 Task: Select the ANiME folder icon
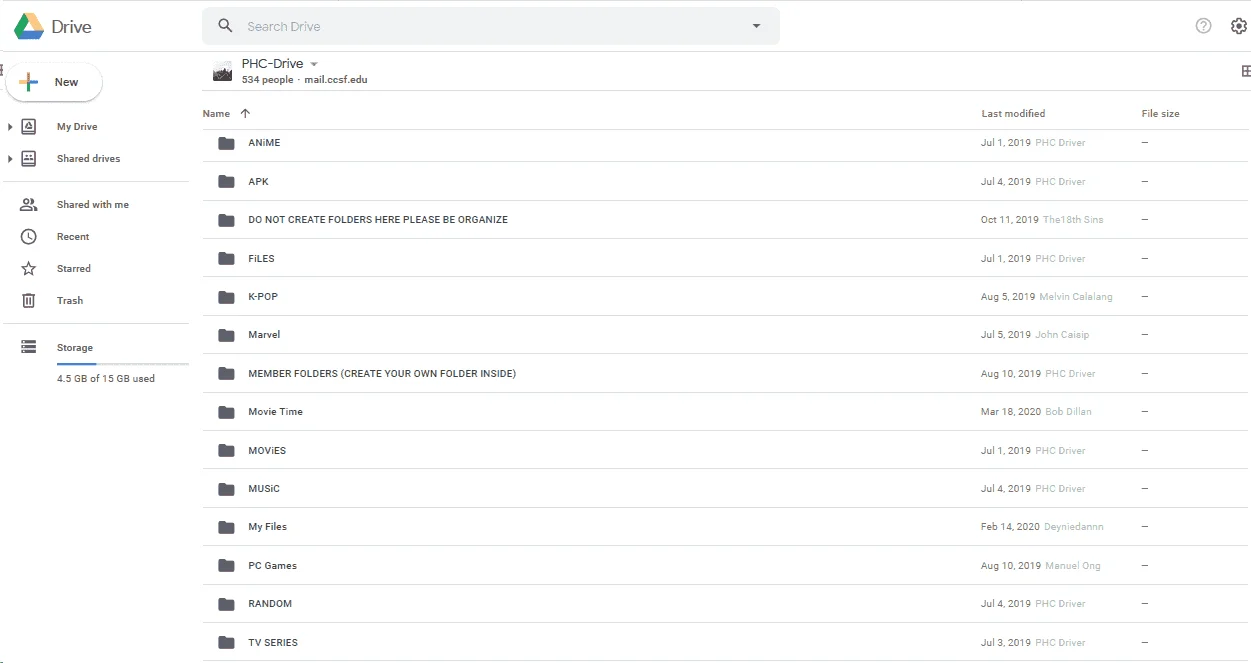point(226,143)
